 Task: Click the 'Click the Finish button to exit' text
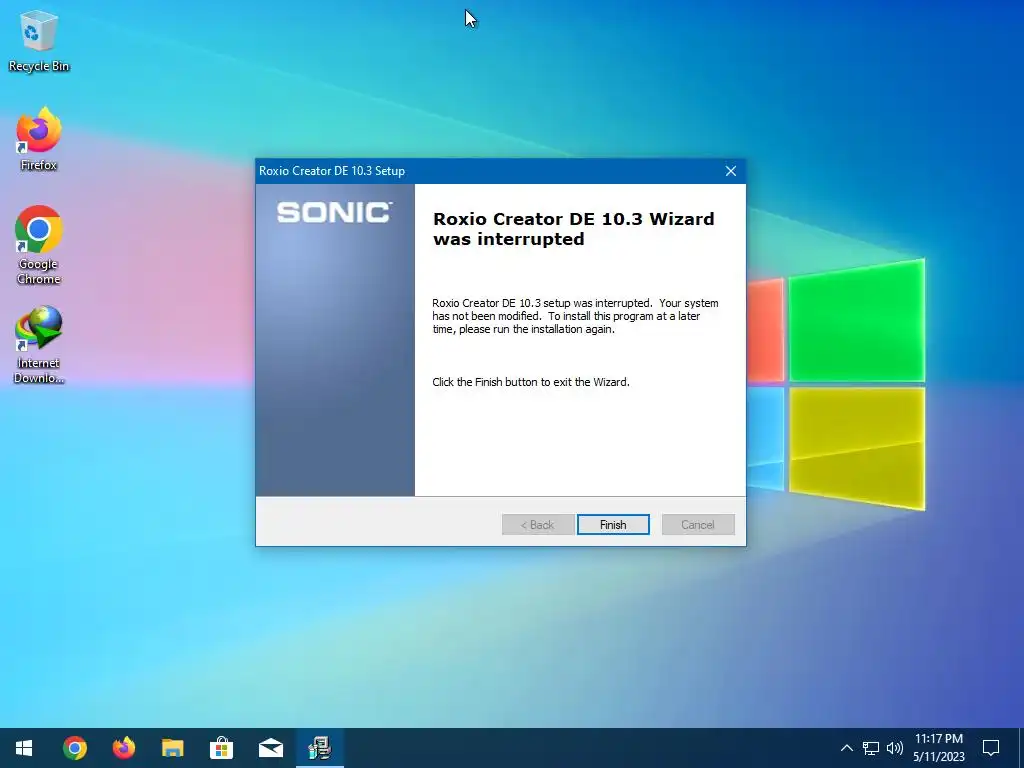(x=531, y=382)
